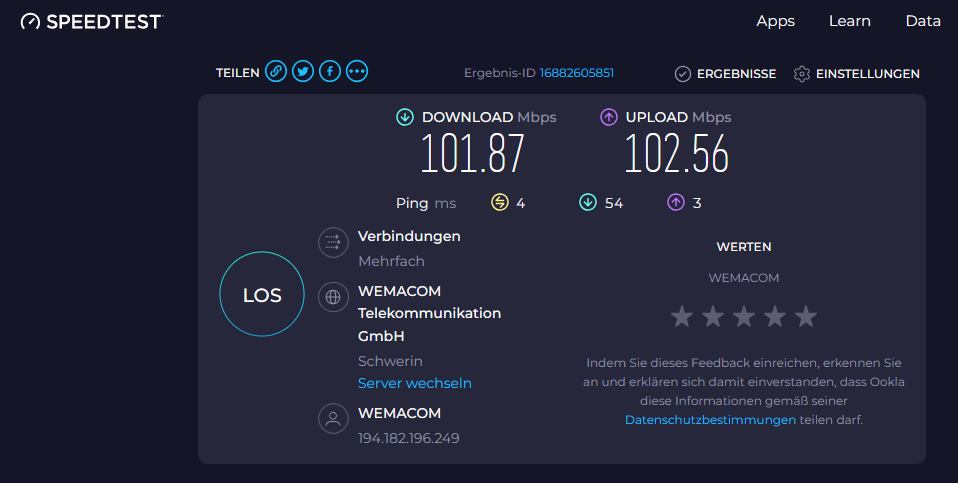
Task: Click the Verbindungen label
Action: point(409,237)
